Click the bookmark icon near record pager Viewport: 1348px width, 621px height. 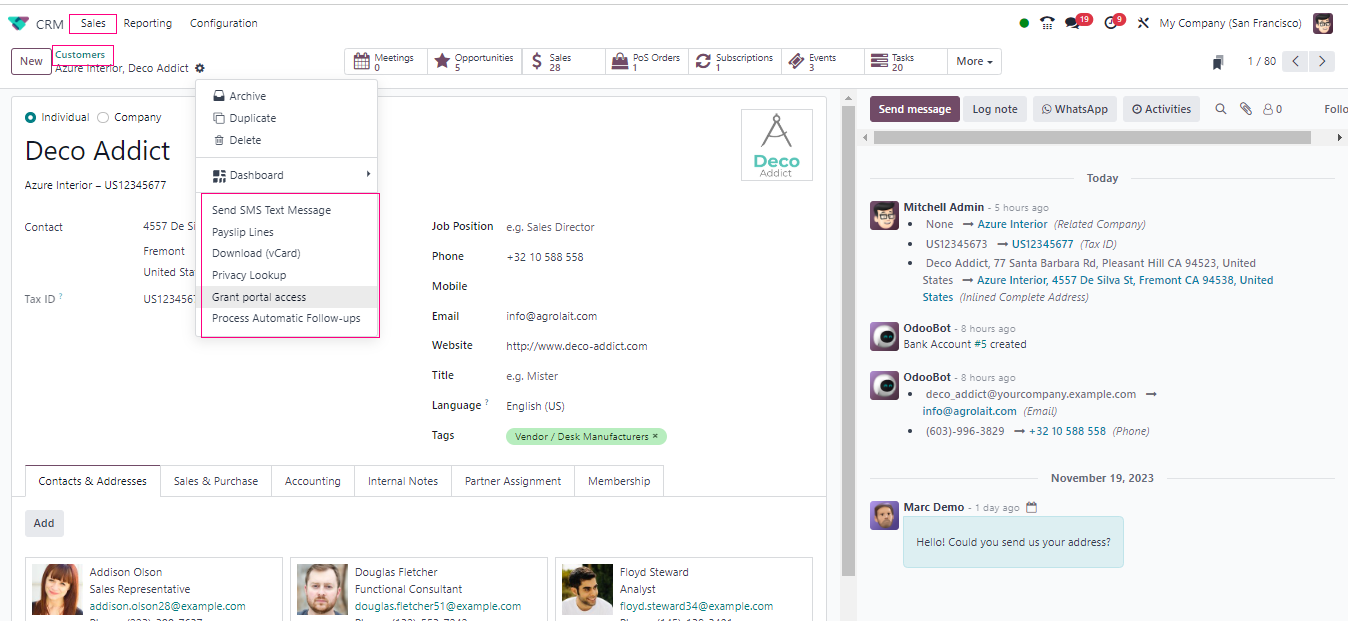point(1218,62)
